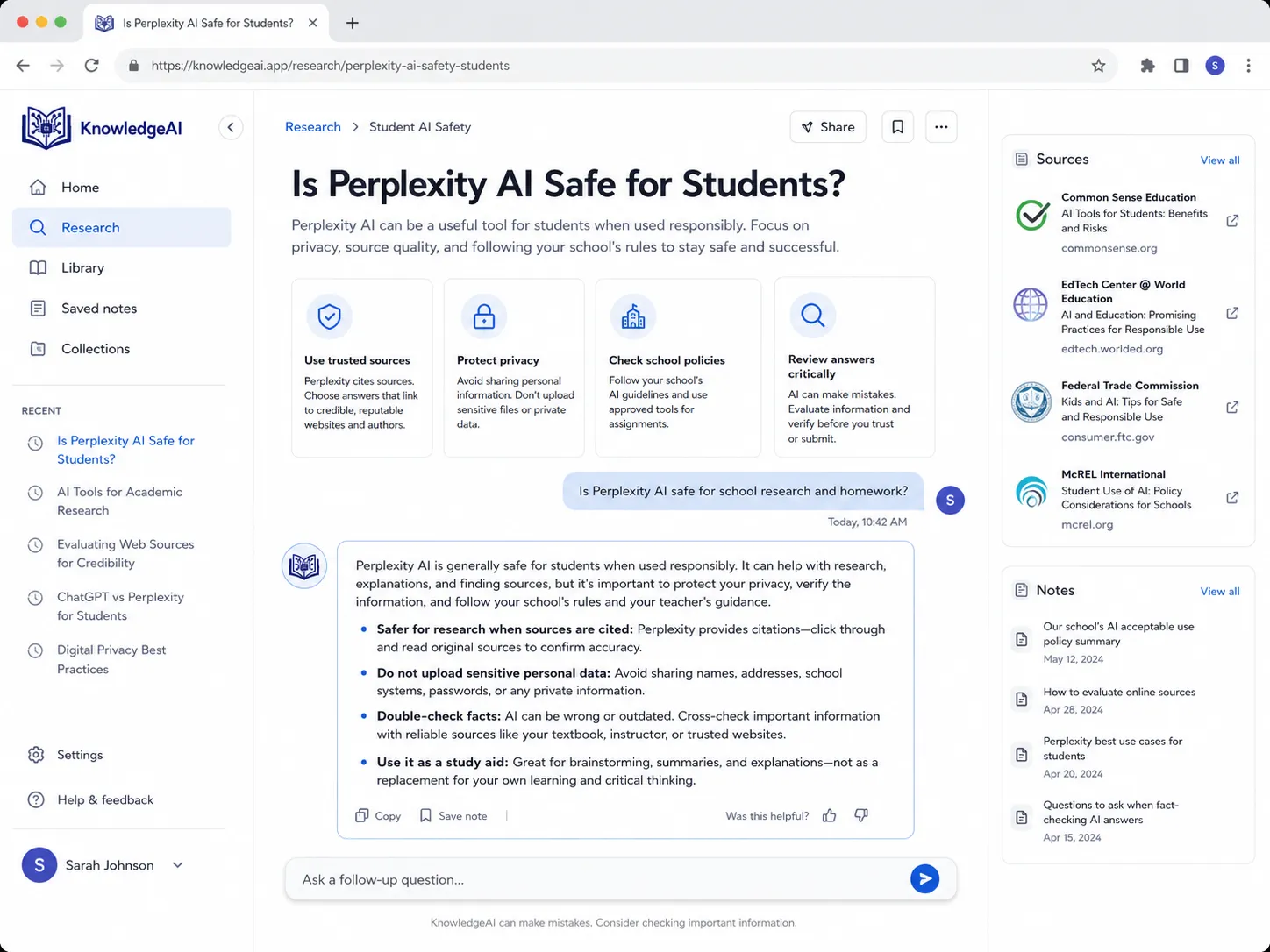Open note How to evaluate online sources
The height and width of the screenshot is (952, 1270).
[1127, 700]
